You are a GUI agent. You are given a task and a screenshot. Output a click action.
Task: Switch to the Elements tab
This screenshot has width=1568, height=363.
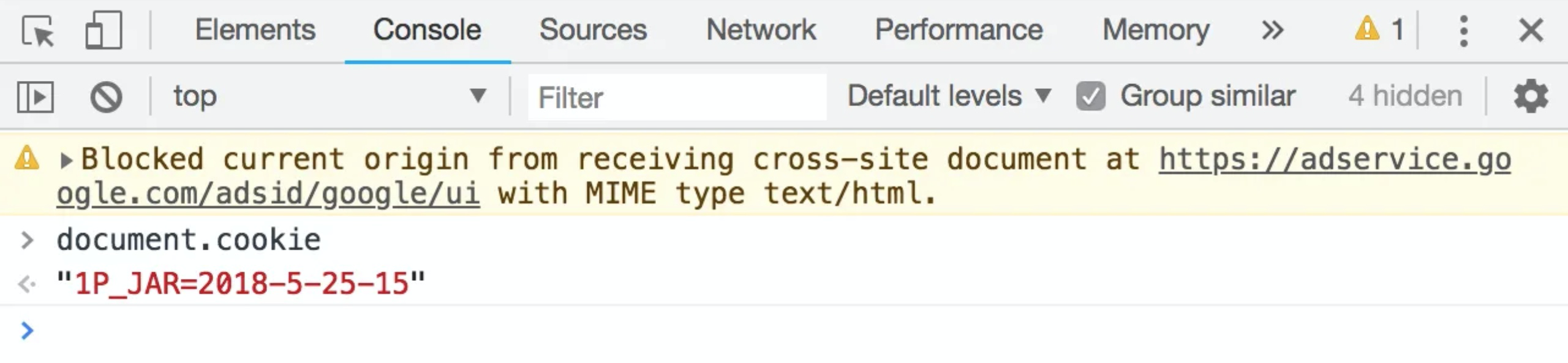[255, 30]
